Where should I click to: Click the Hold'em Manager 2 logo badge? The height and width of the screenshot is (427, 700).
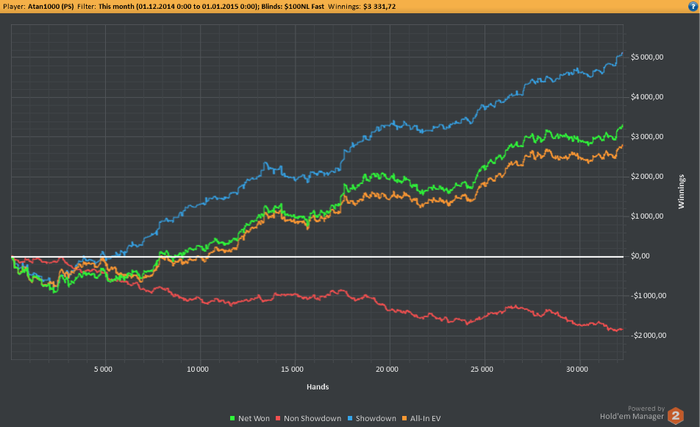pyautogui.click(x=675, y=416)
